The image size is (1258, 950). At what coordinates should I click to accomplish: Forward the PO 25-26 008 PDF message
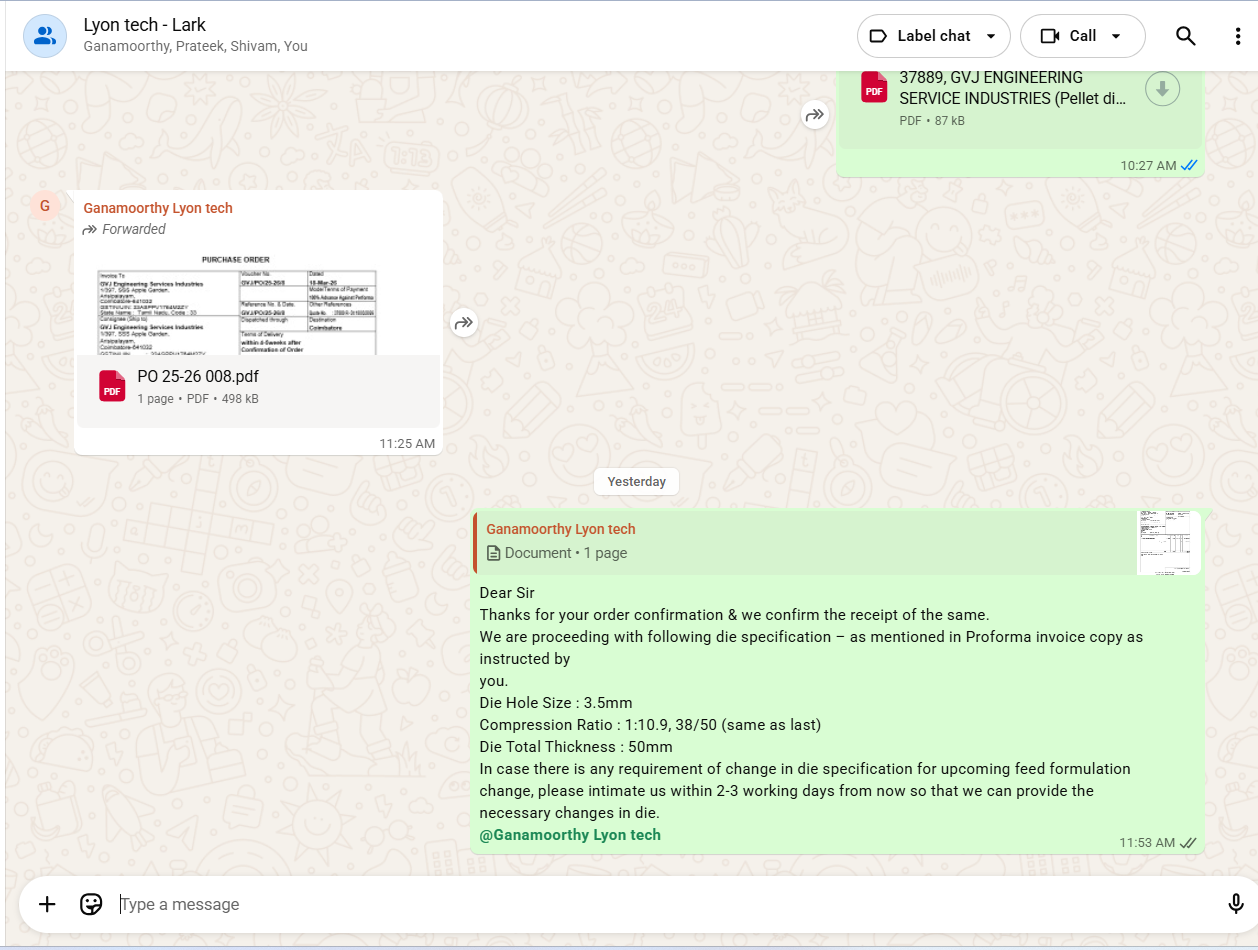pos(464,323)
